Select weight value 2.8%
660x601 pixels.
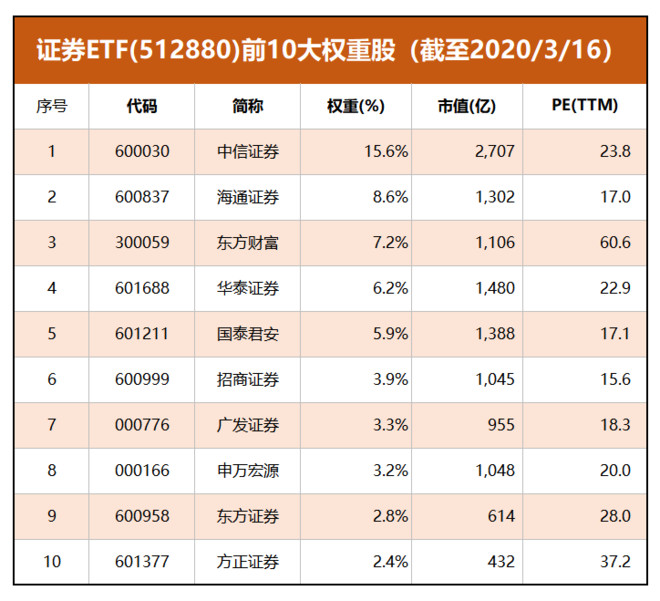390,516
